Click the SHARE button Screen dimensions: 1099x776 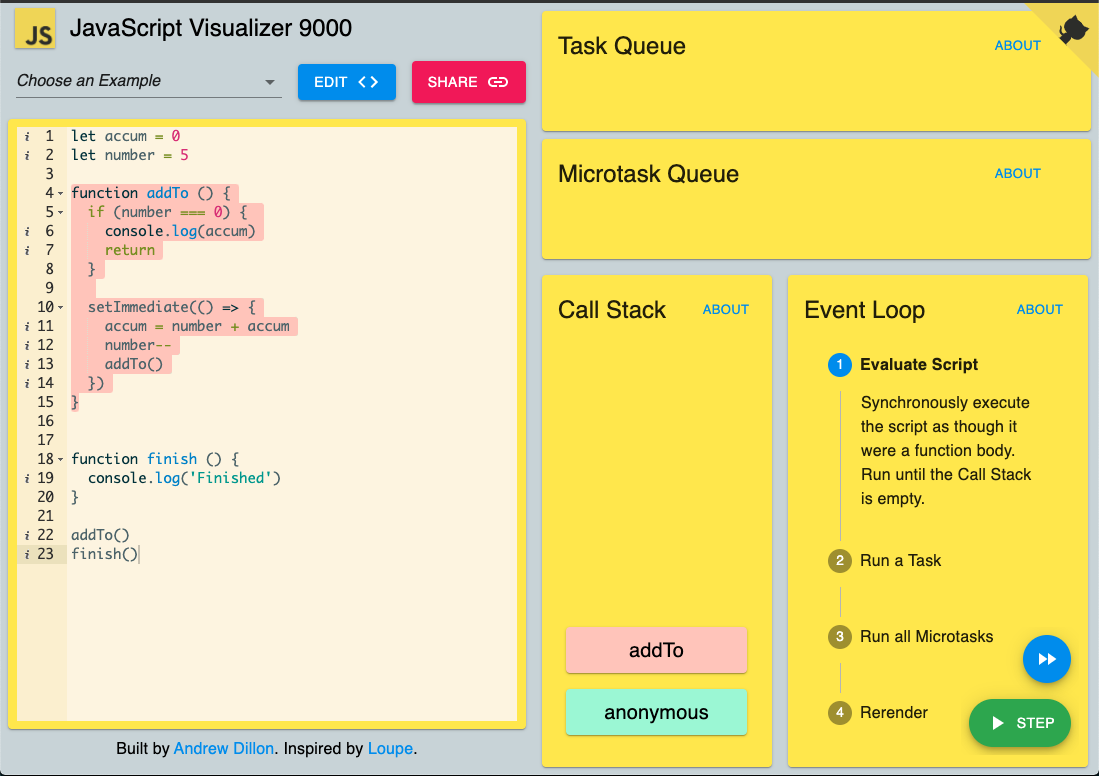(468, 82)
